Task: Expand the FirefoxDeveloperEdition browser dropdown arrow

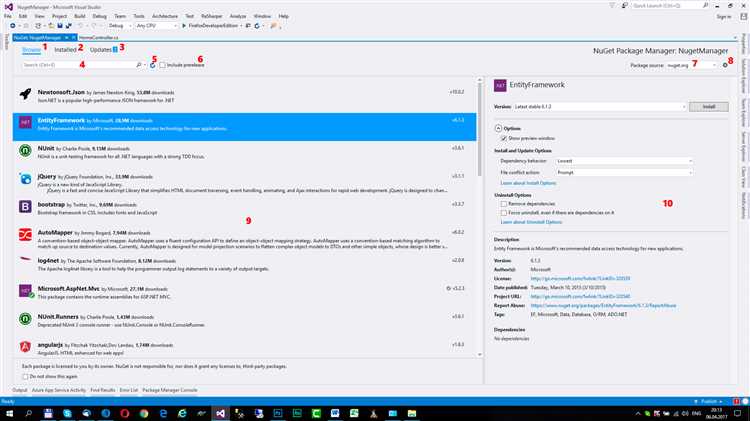Action: coord(241,25)
